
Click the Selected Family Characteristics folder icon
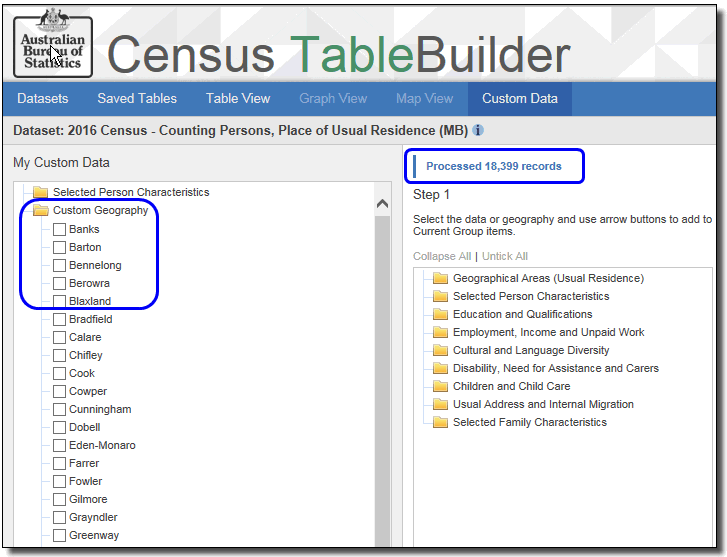[441, 423]
